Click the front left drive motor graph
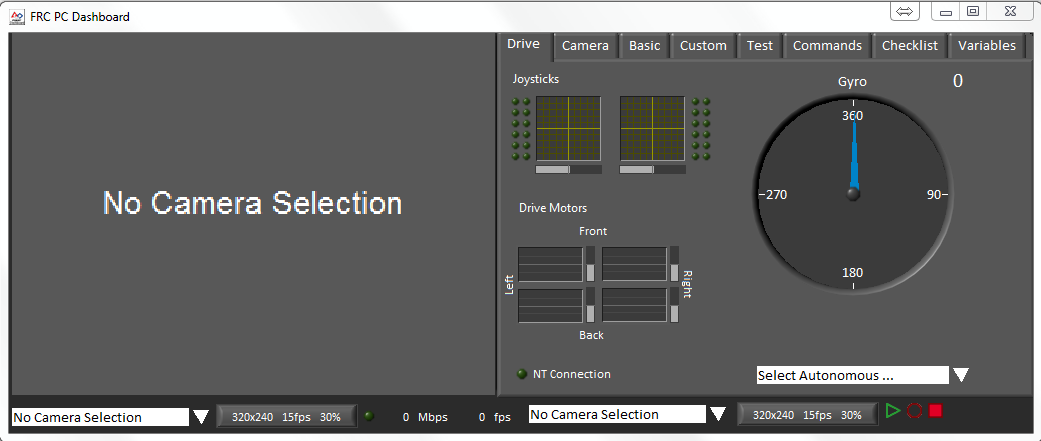The height and width of the screenshot is (441, 1041). (550, 264)
